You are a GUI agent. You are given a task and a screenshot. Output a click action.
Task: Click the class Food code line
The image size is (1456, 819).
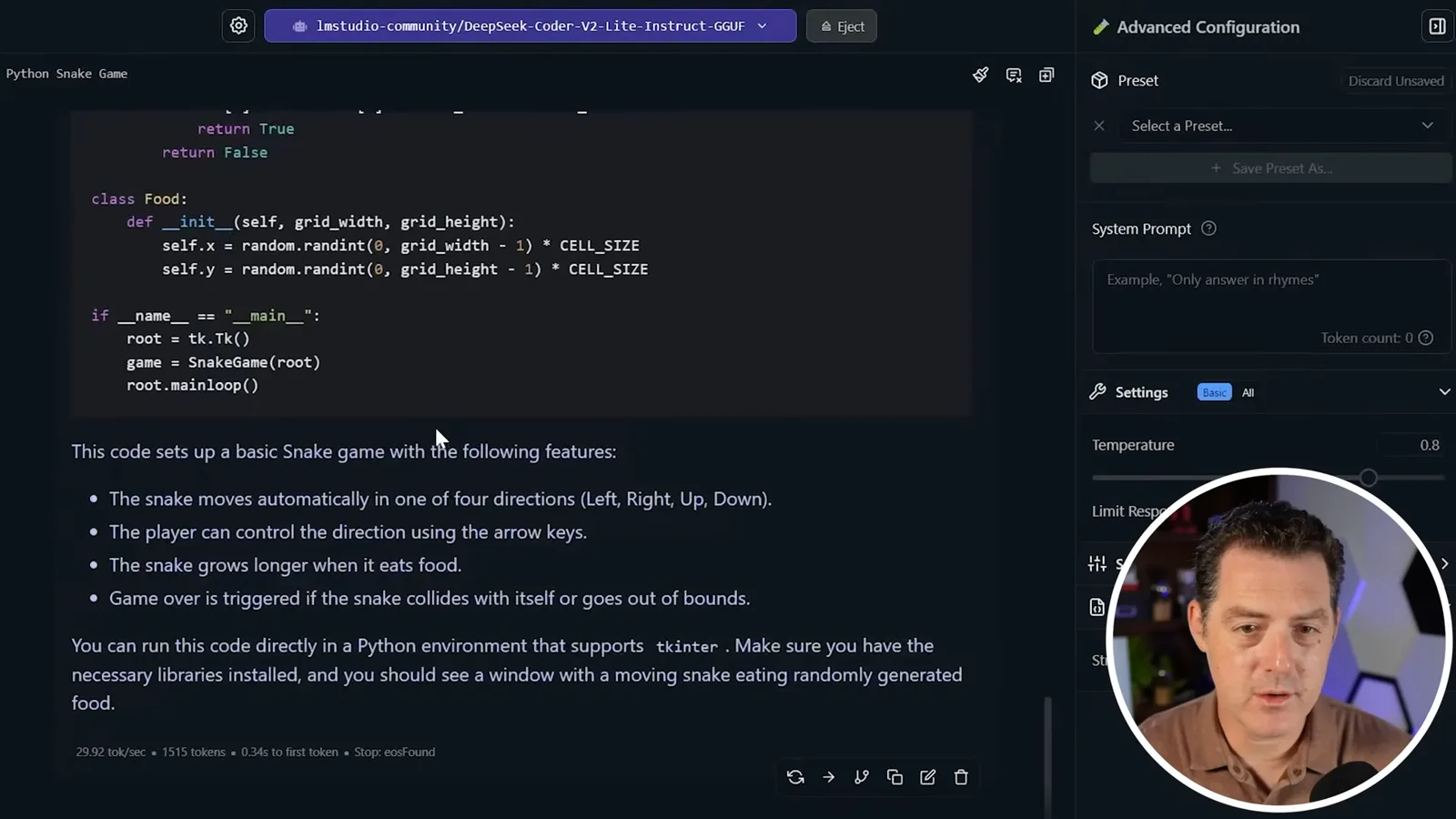[139, 198]
